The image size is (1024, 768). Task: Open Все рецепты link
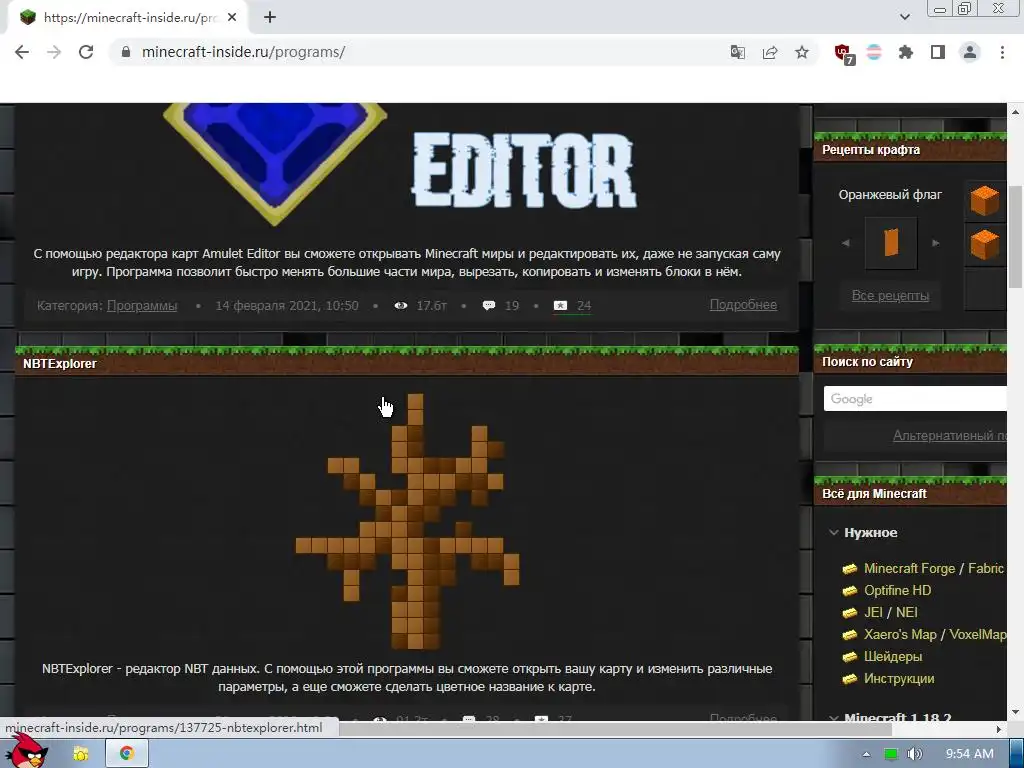click(x=890, y=296)
